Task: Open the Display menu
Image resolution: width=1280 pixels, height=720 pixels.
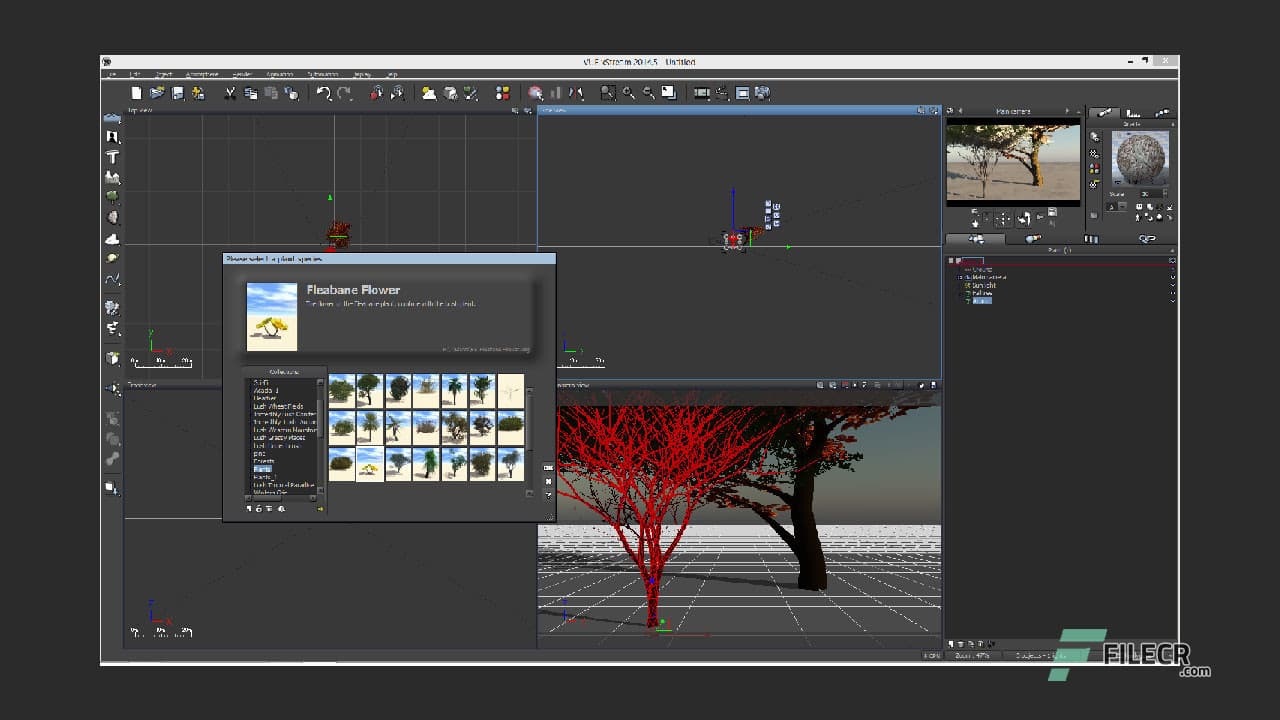Action: click(361, 75)
